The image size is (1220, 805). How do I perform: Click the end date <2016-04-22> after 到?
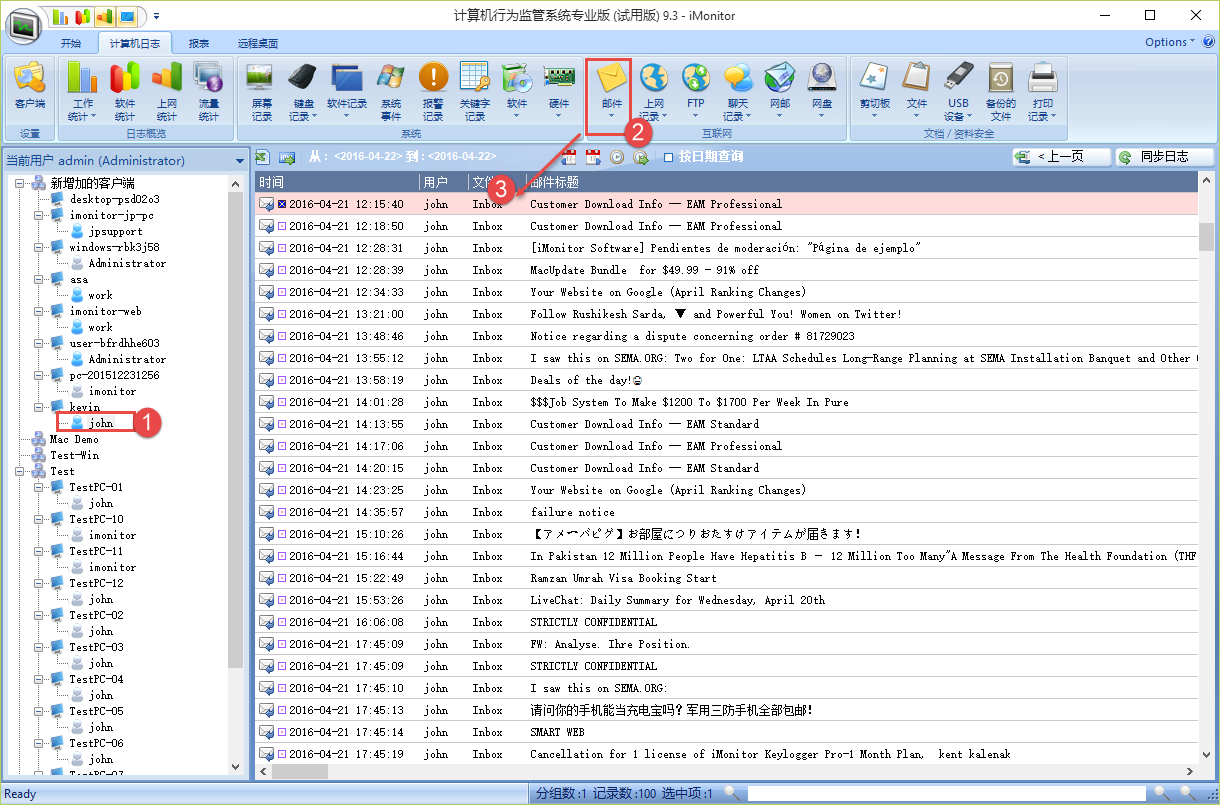point(461,157)
